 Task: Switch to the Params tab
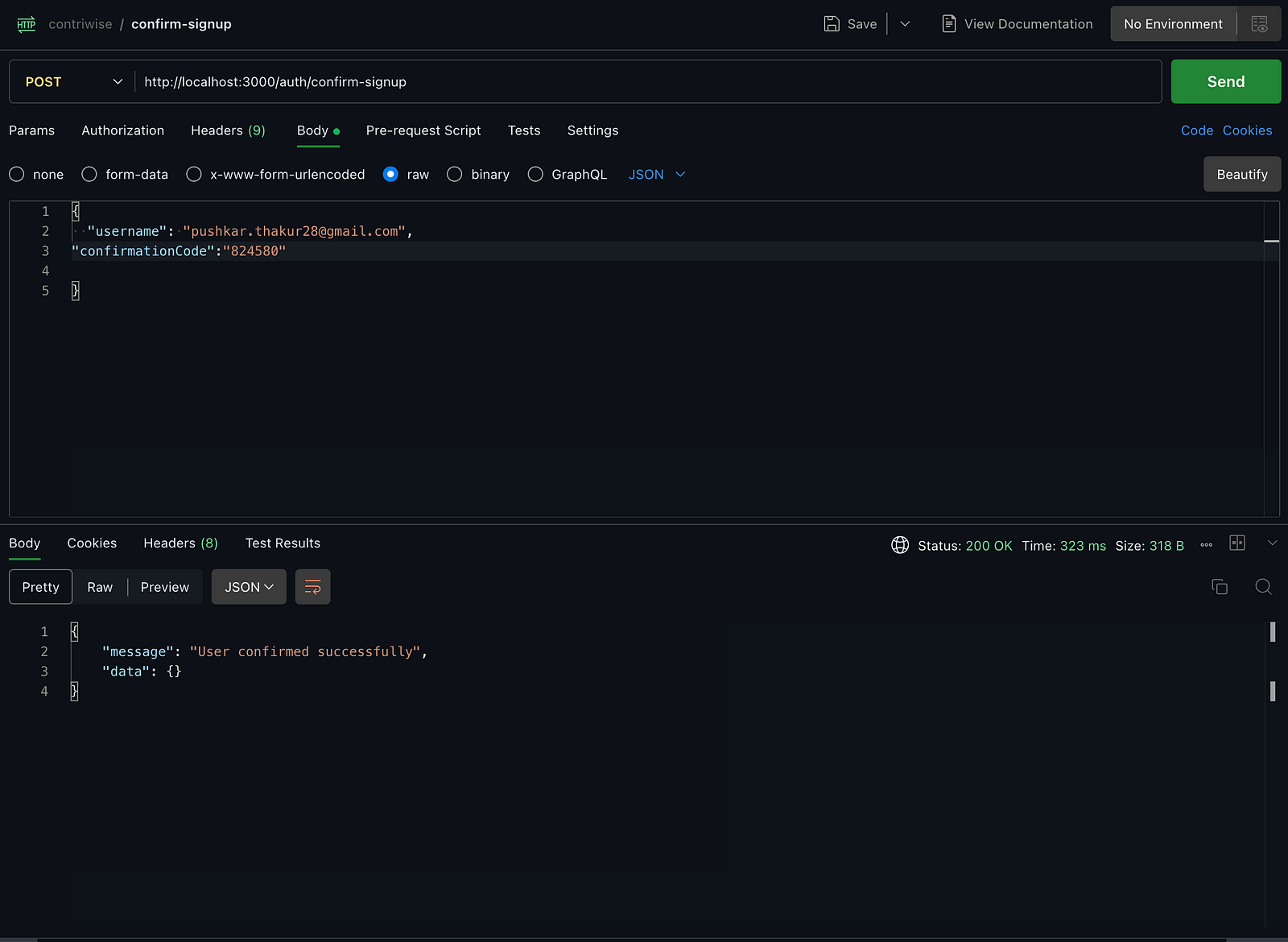point(32,130)
